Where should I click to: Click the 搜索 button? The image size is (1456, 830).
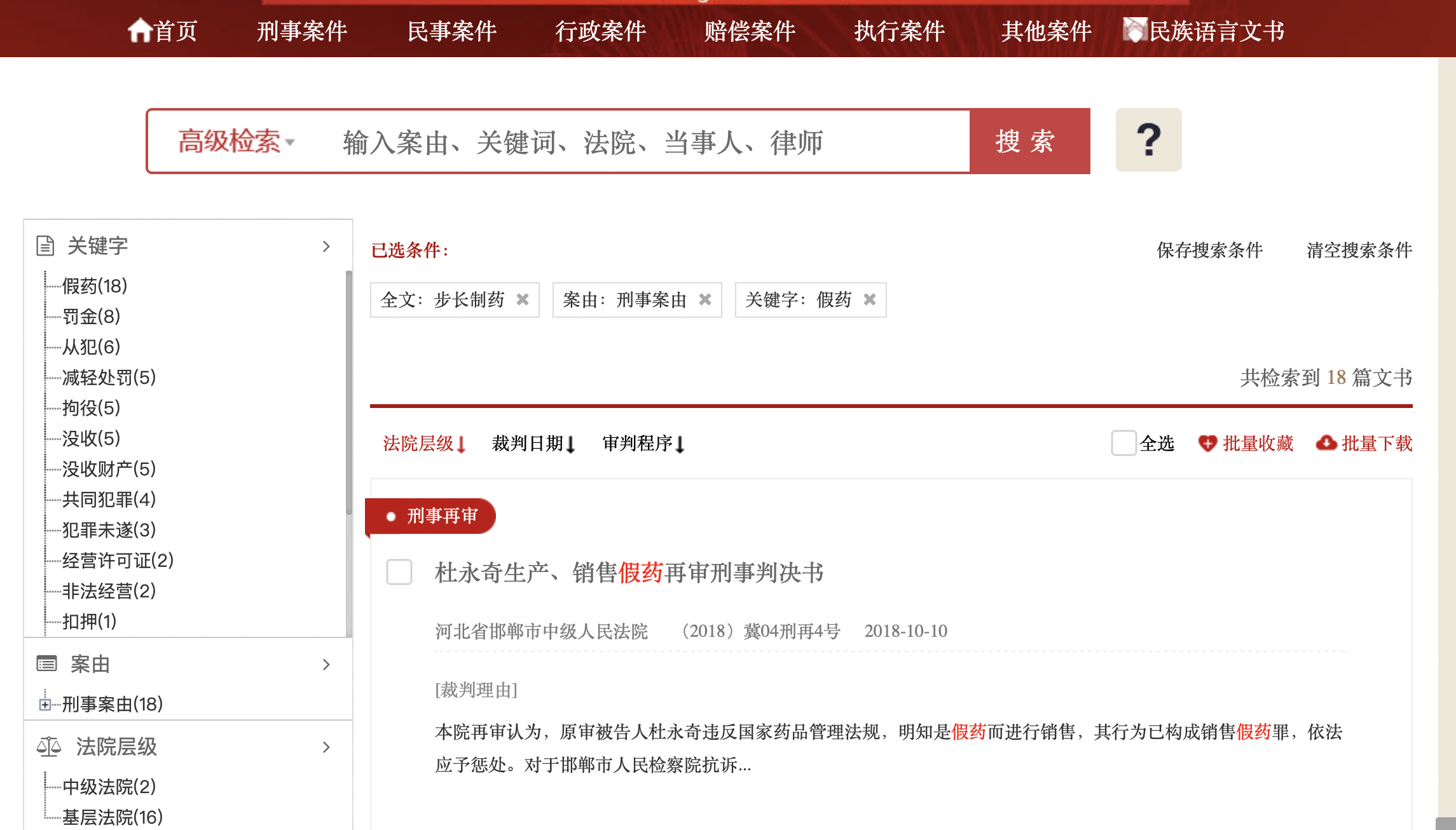pos(1029,141)
